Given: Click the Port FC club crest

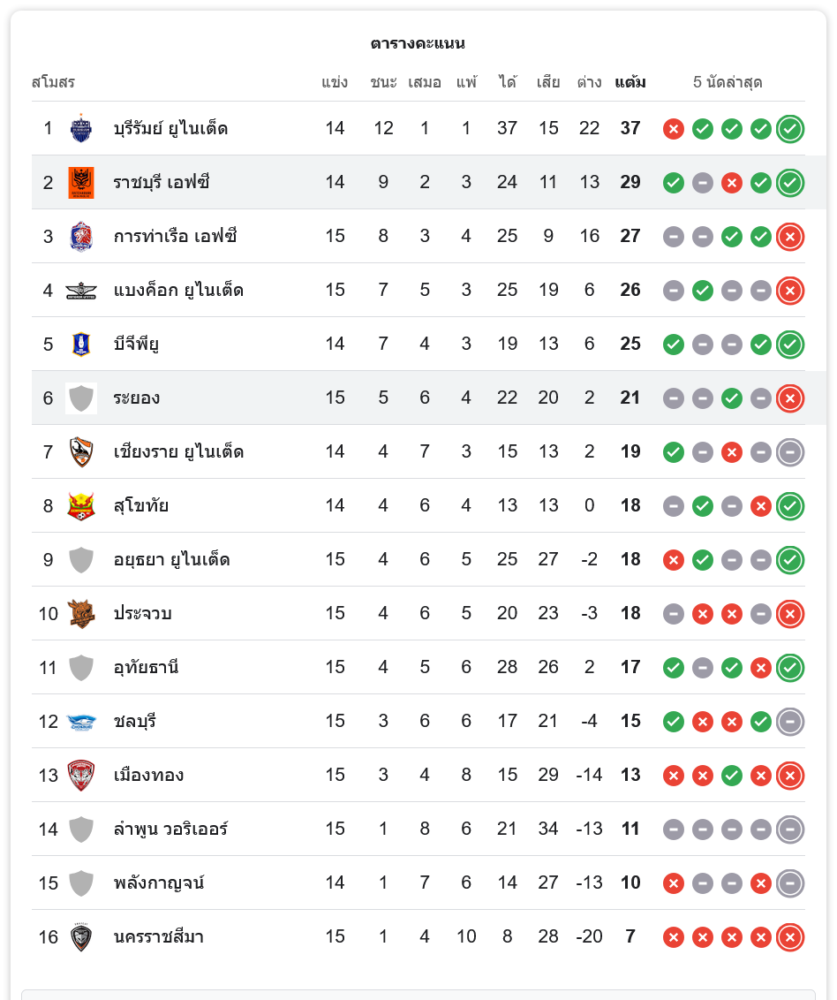Looking at the screenshot, I should click(81, 236).
